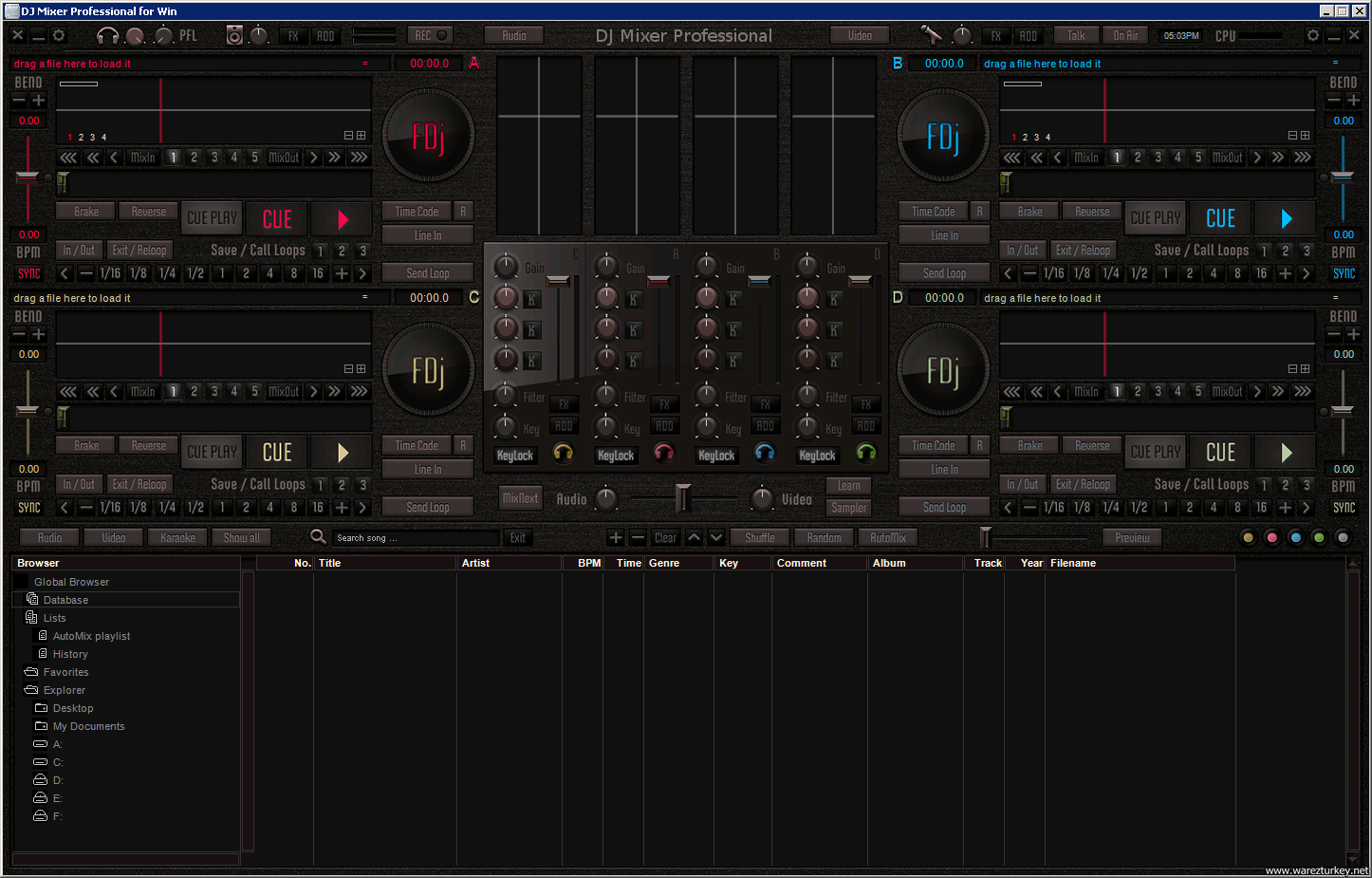Click the MixNext button

click(520, 498)
